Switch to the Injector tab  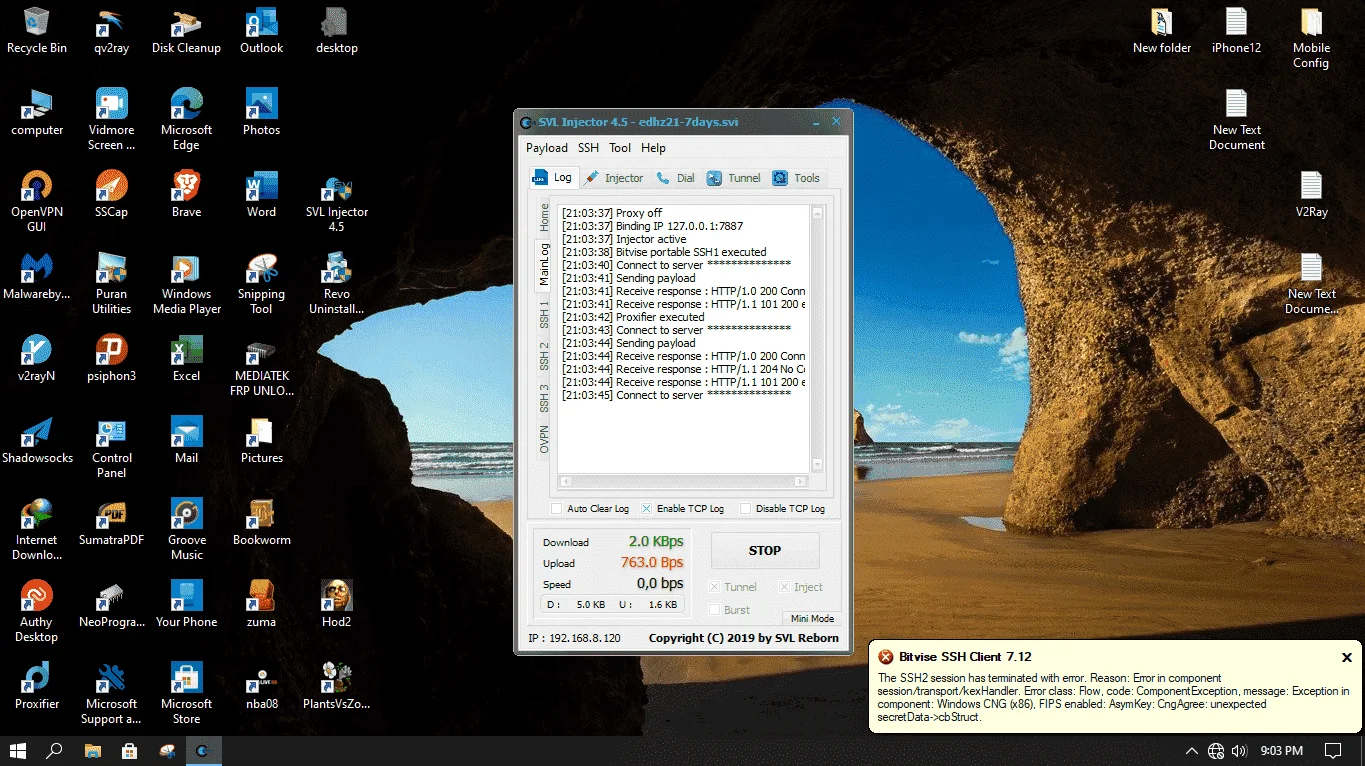pyautogui.click(x=614, y=178)
